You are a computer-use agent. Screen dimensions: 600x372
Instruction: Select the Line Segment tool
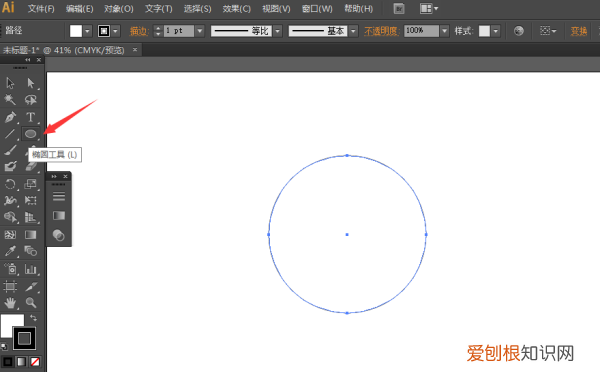(10, 134)
